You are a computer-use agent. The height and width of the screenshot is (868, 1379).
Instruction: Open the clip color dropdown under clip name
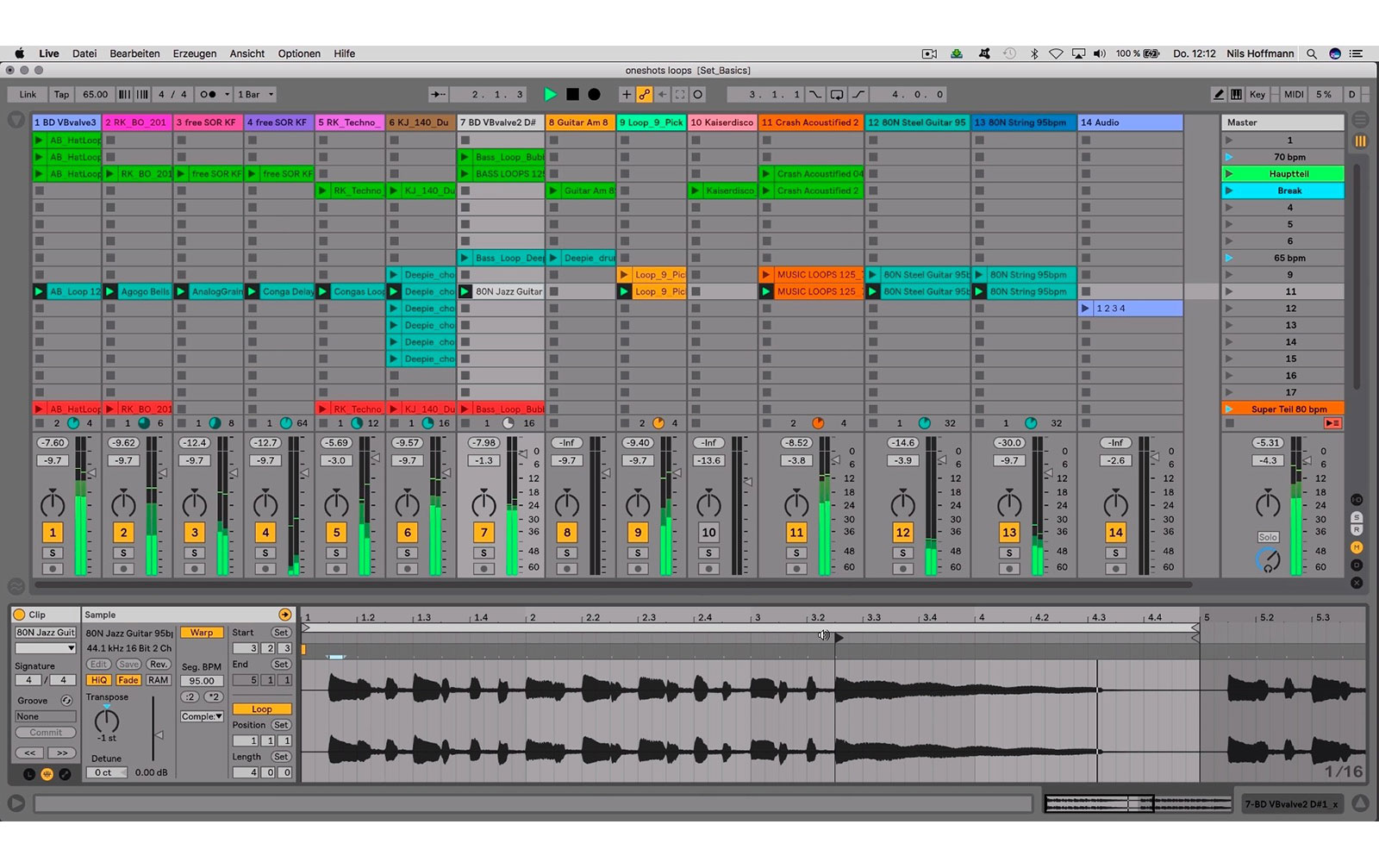[46, 648]
